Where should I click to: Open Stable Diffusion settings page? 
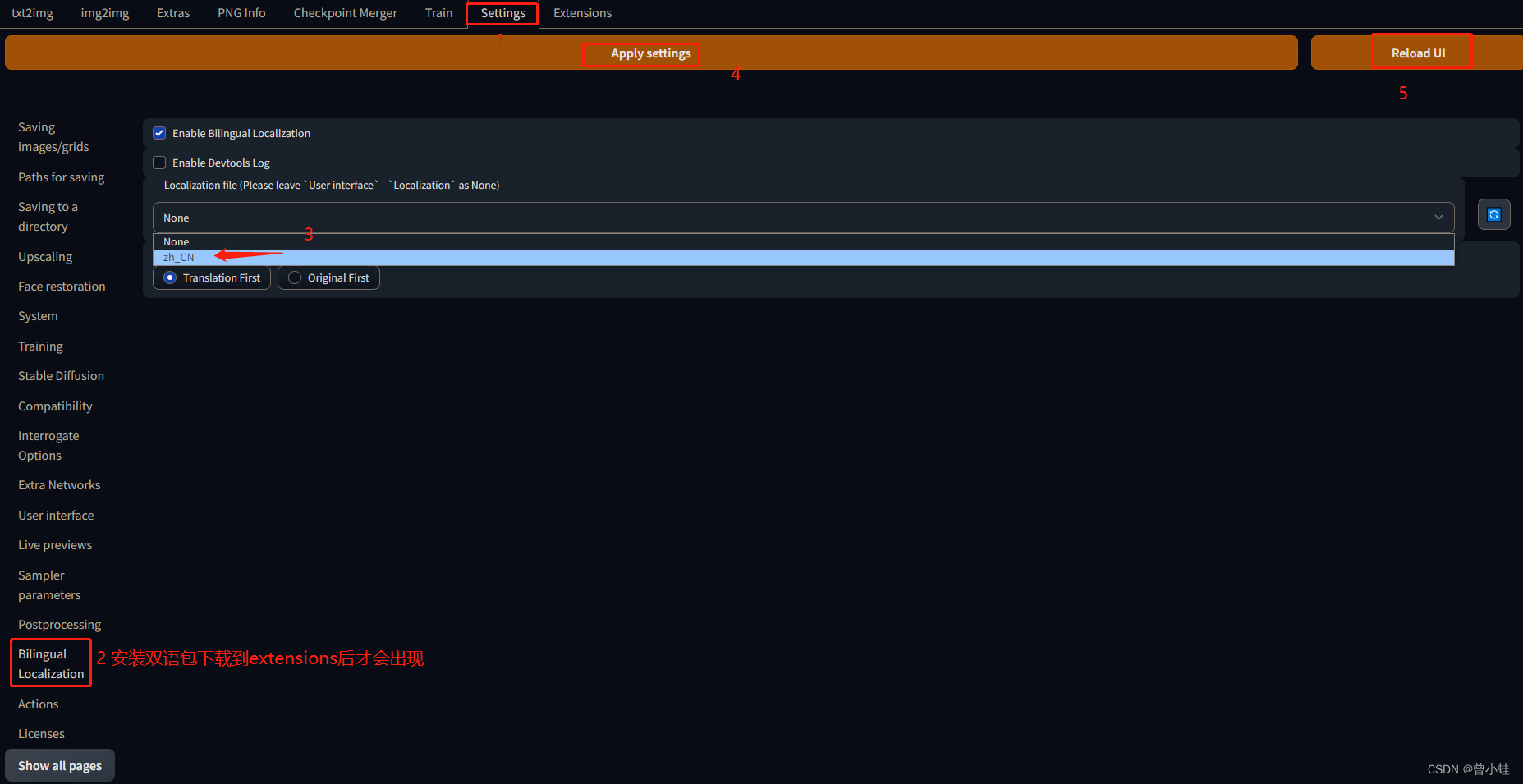coord(61,376)
